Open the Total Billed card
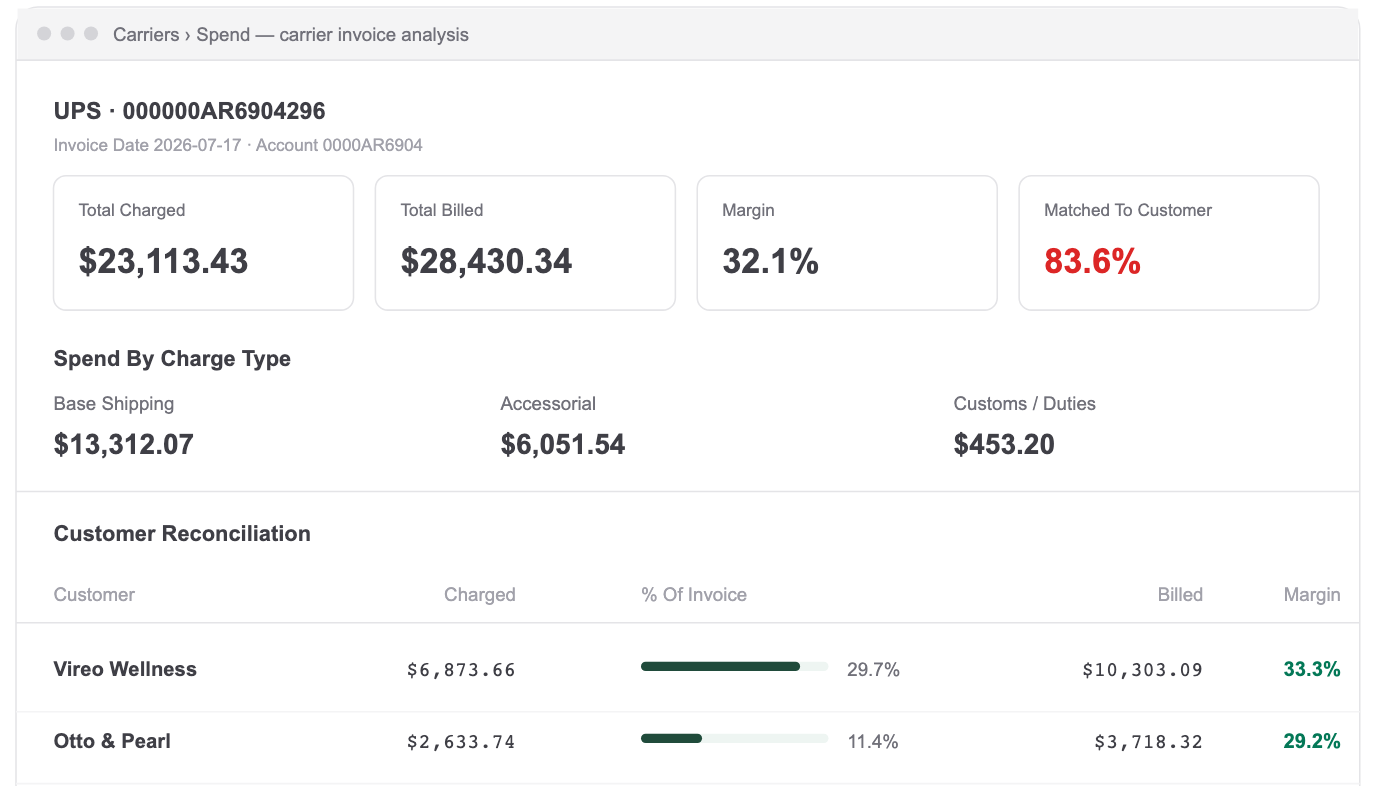Viewport: 1376px width, 786px height. (x=525, y=243)
